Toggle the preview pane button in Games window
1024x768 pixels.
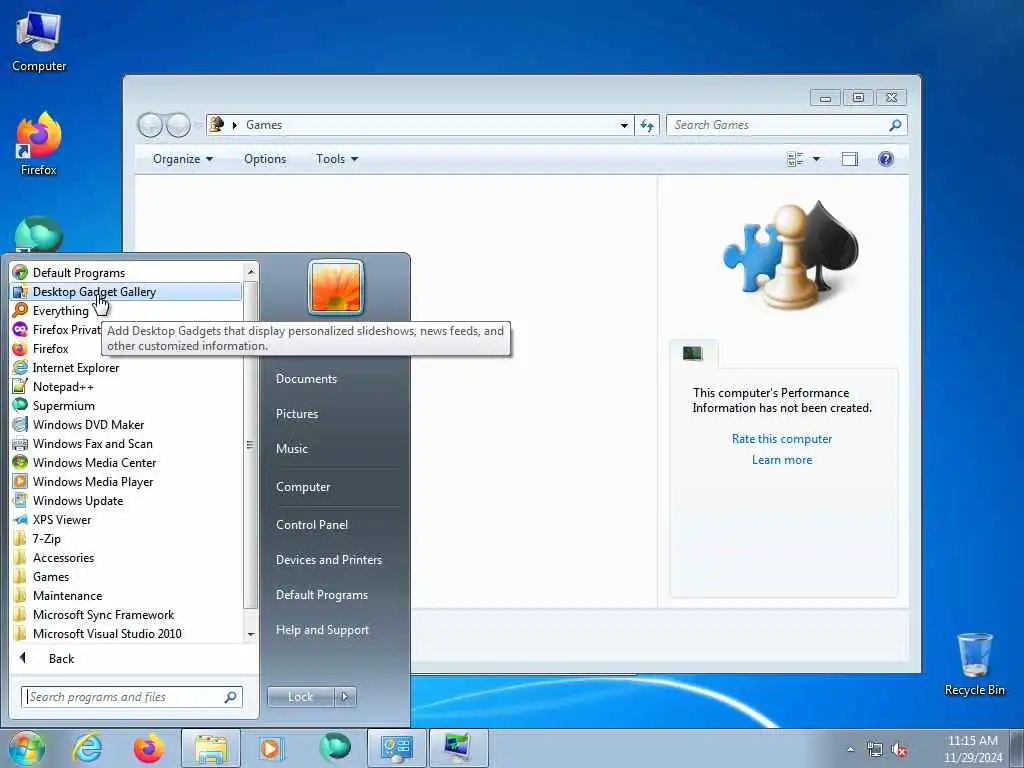click(x=850, y=159)
